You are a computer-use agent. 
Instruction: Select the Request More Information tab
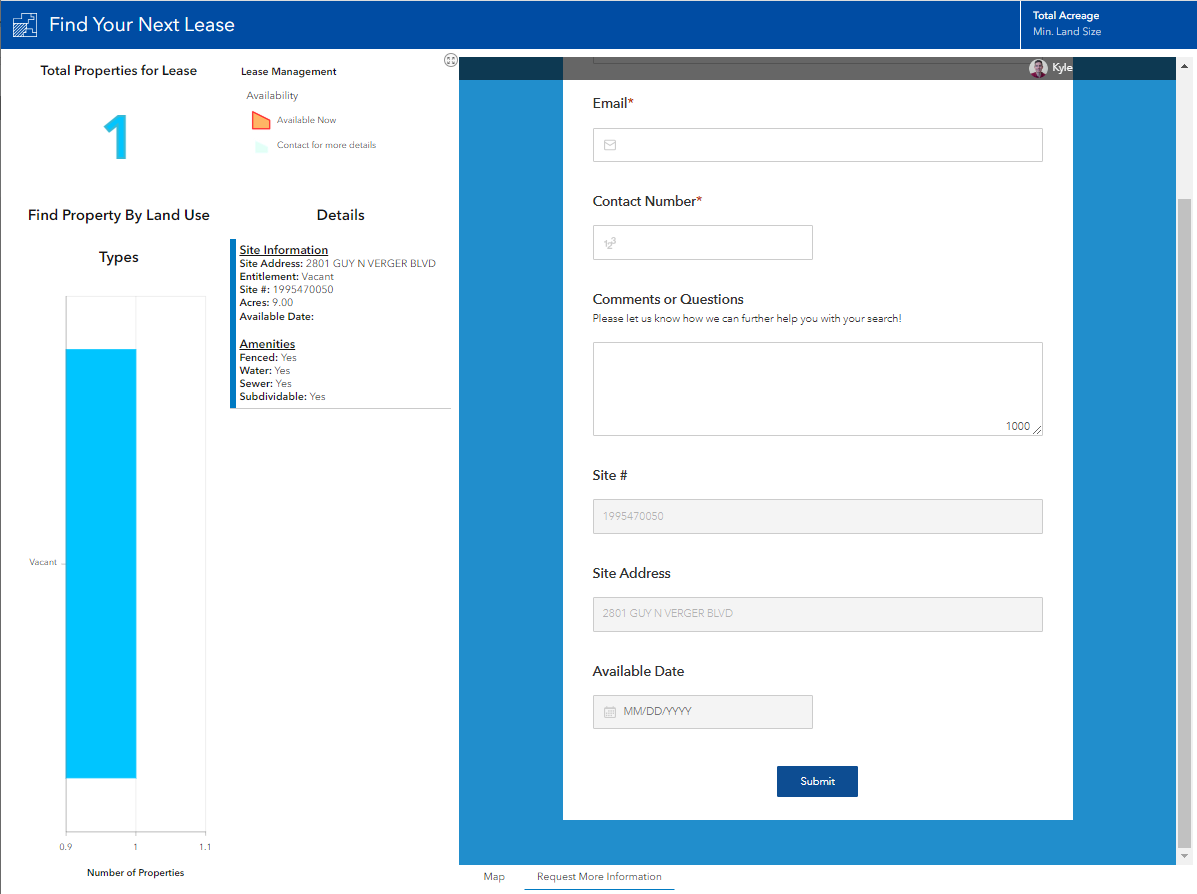[x=599, y=876]
